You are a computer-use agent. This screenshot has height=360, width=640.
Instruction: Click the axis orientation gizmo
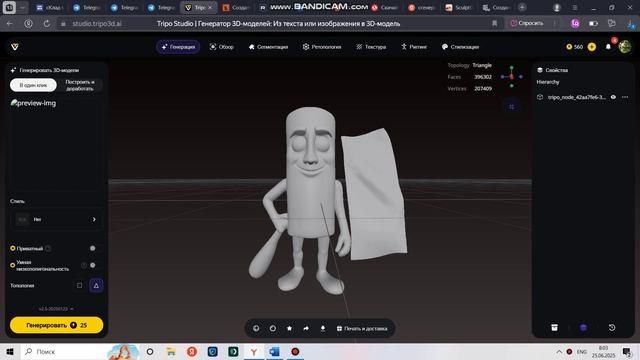click(x=511, y=76)
